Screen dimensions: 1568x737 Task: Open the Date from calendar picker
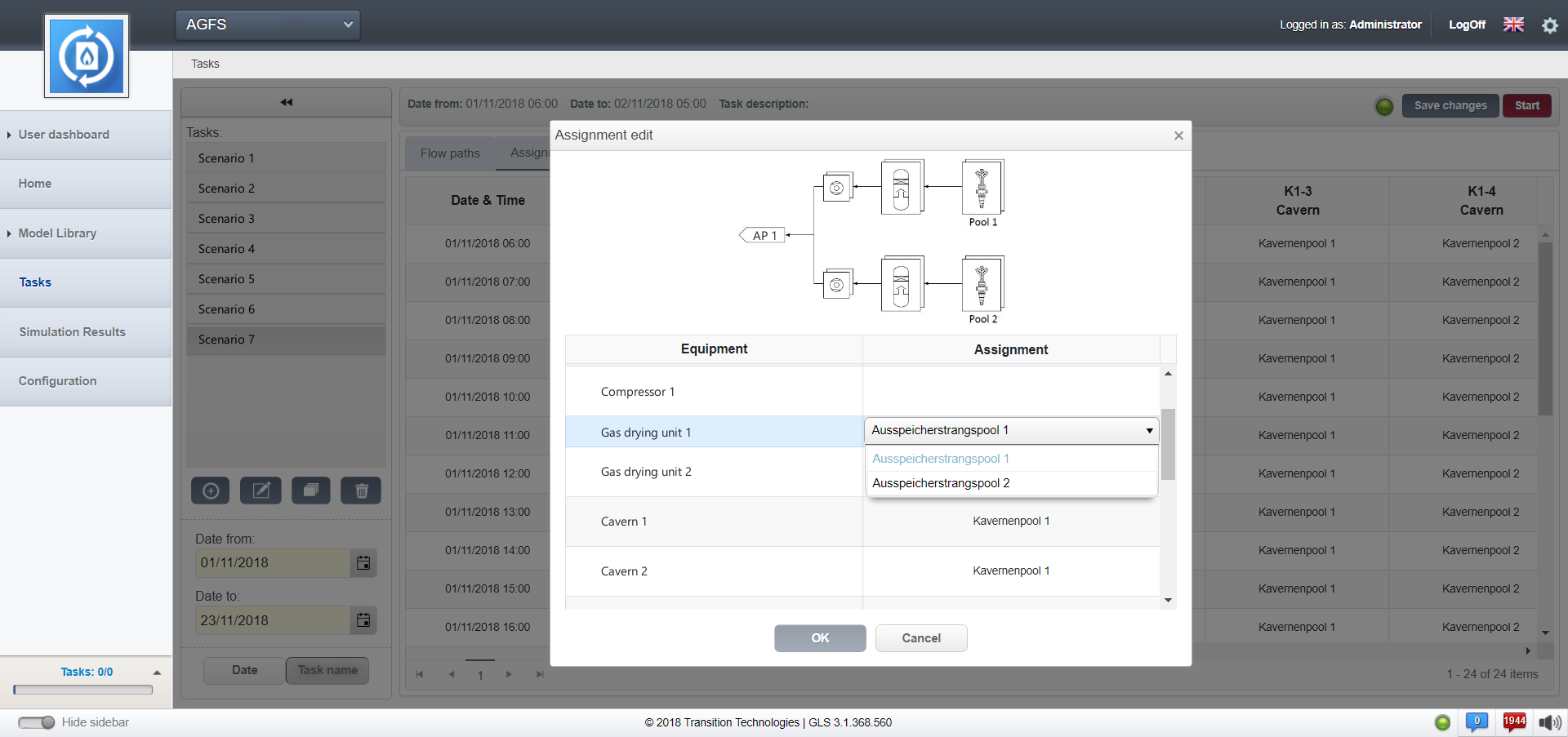[x=363, y=563]
